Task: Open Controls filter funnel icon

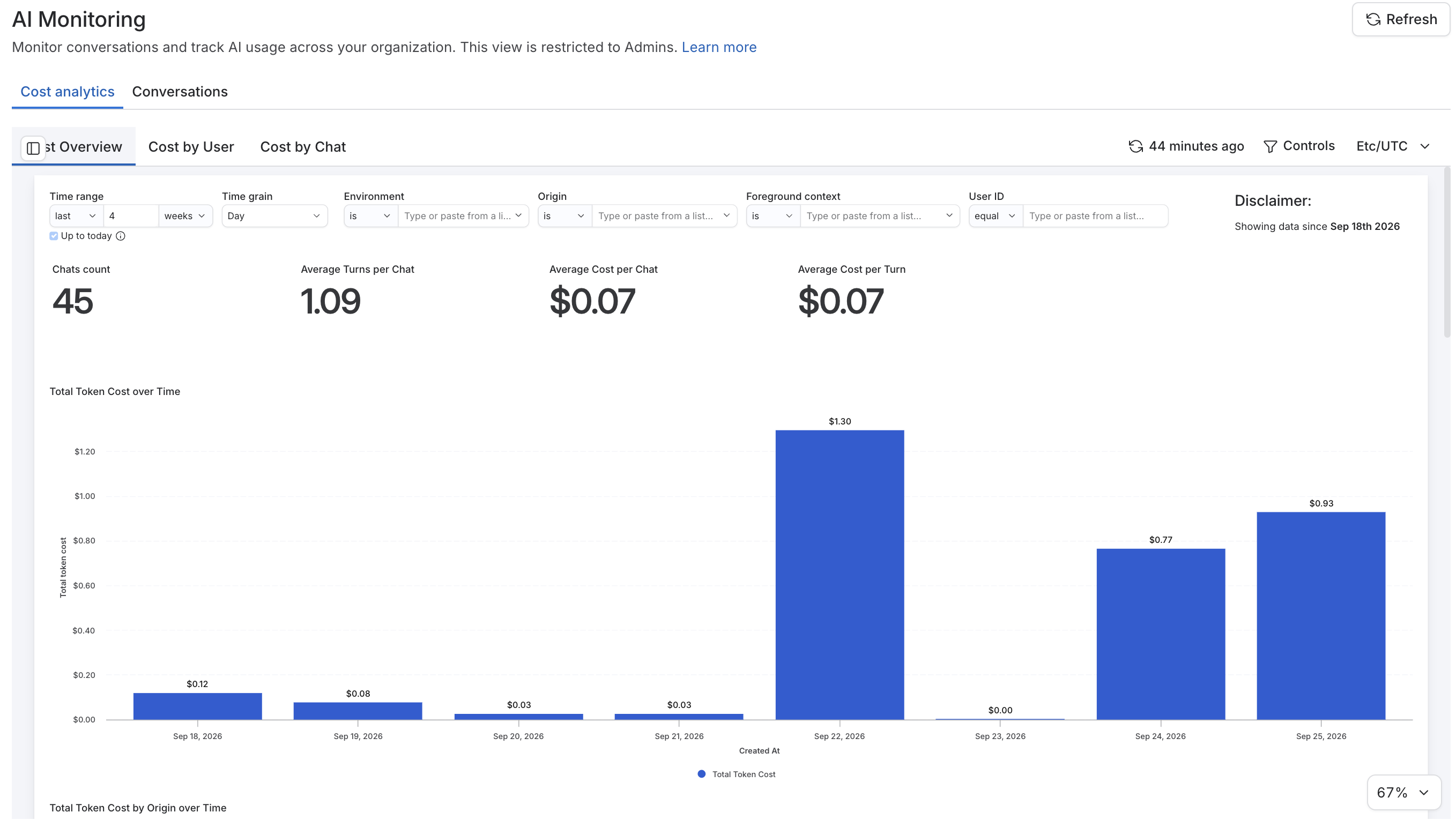Action: (x=1270, y=146)
